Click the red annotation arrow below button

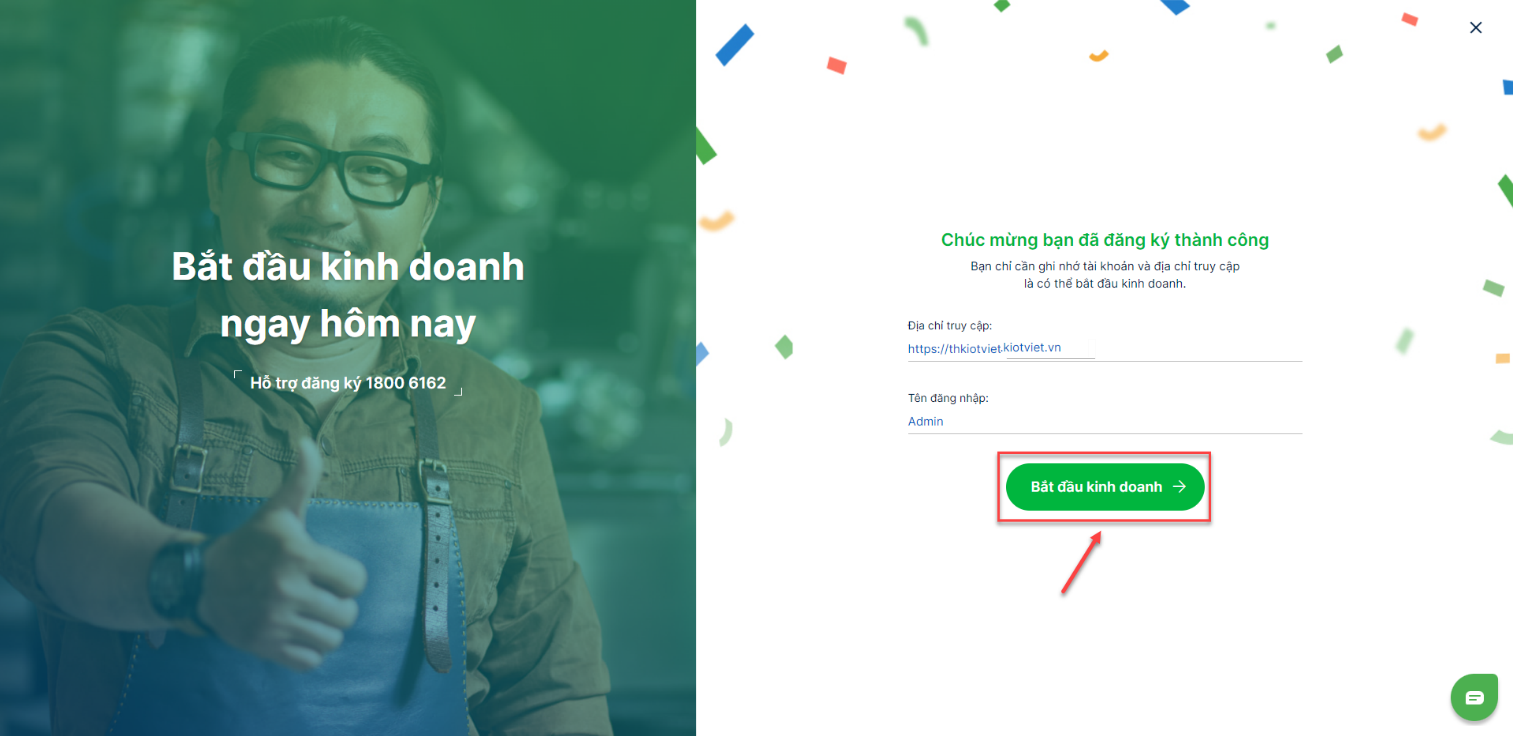(x=1081, y=563)
